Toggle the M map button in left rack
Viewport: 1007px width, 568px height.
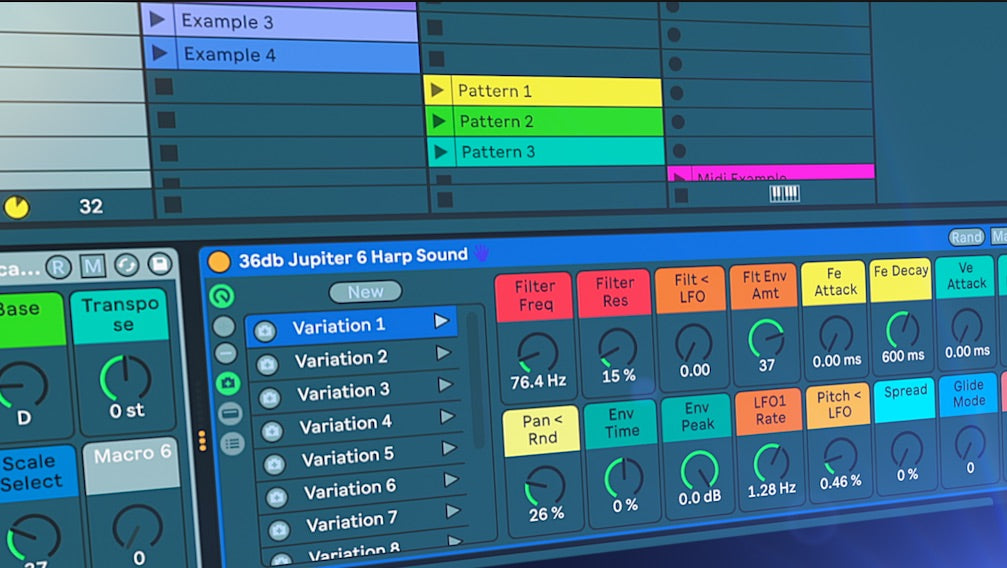[x=92, y=267]
